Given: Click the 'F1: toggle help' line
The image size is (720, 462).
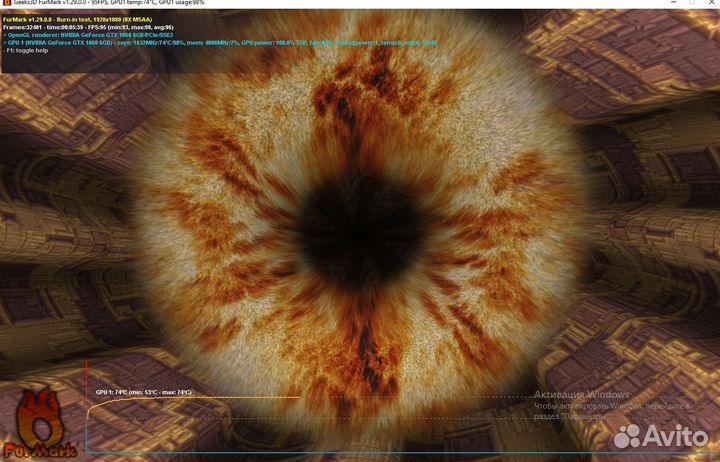Looking at the screenshot, I should [x=26, y=51].
